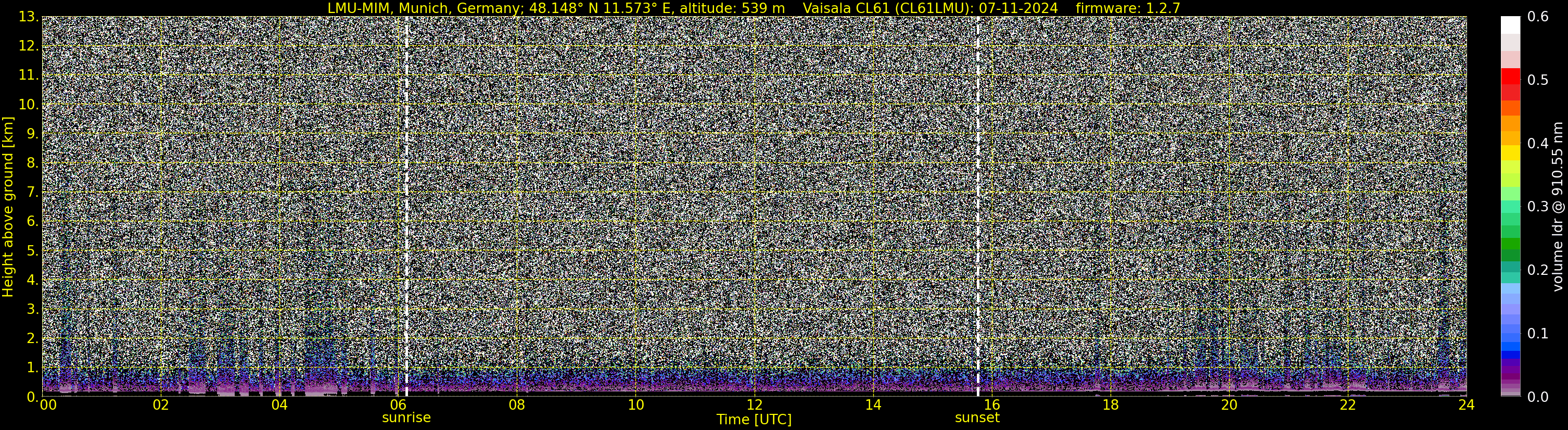The height and width of the screenshot is (430, 1568).
Task: Click the plot title with station information
Action: 754,8
